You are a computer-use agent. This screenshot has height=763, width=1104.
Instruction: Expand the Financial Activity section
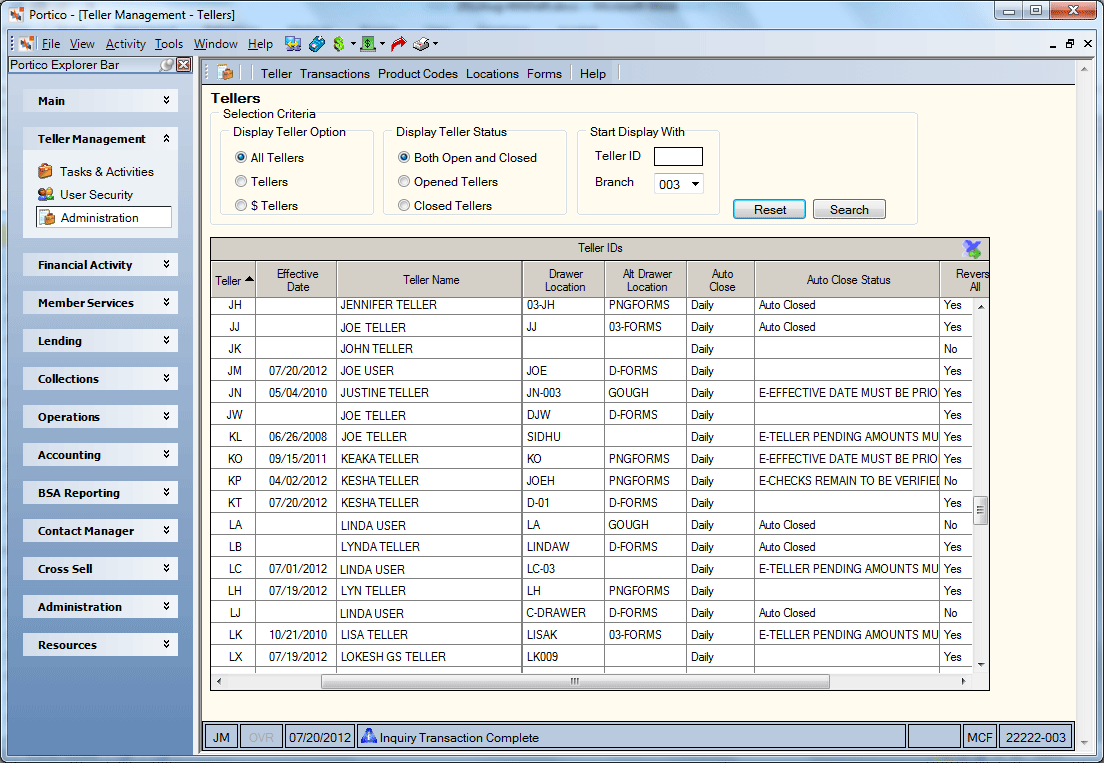[x=100, y=265]
